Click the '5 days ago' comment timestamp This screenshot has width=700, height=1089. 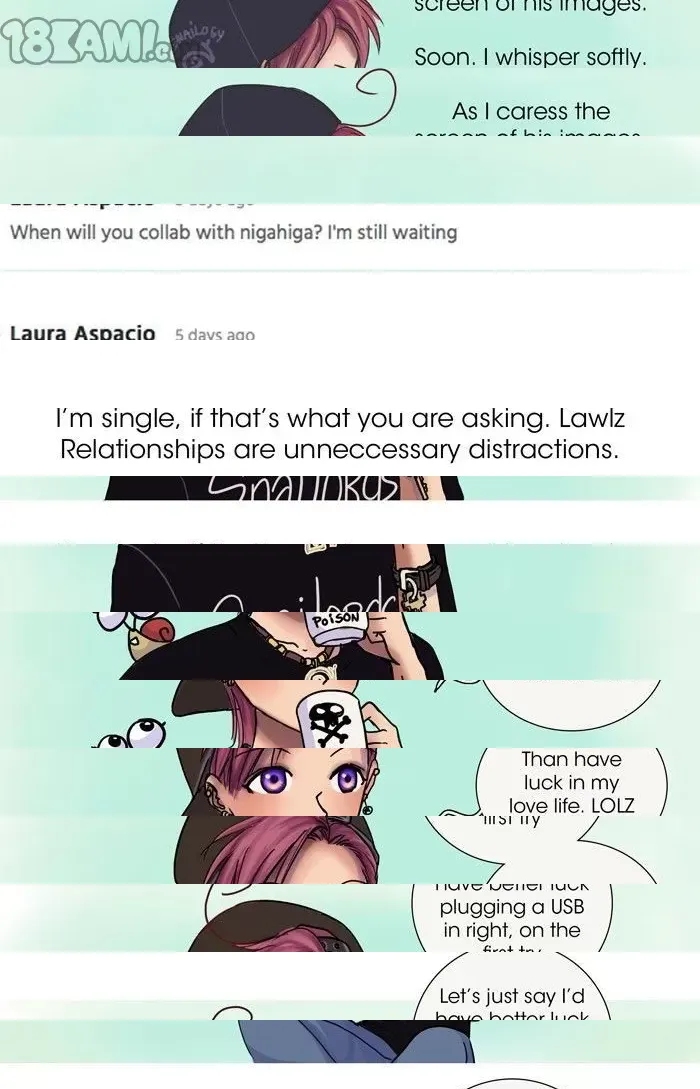pyautogui.click(x=215, y=335)
